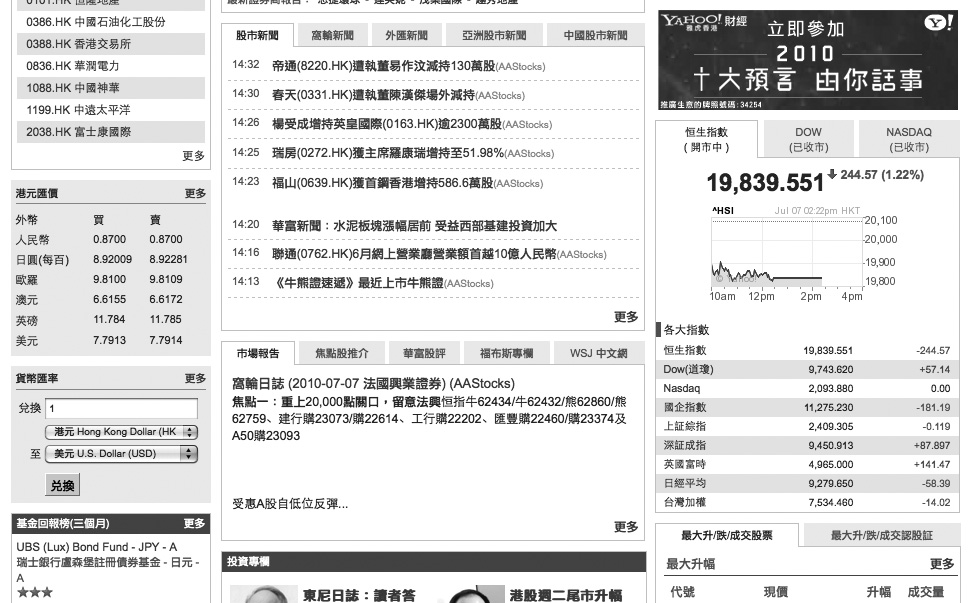Open 華富新聞 水泥板塊漲幅居前 article
Screen dimensions: 970x603
pyautogui.click(x=414, y=226)
